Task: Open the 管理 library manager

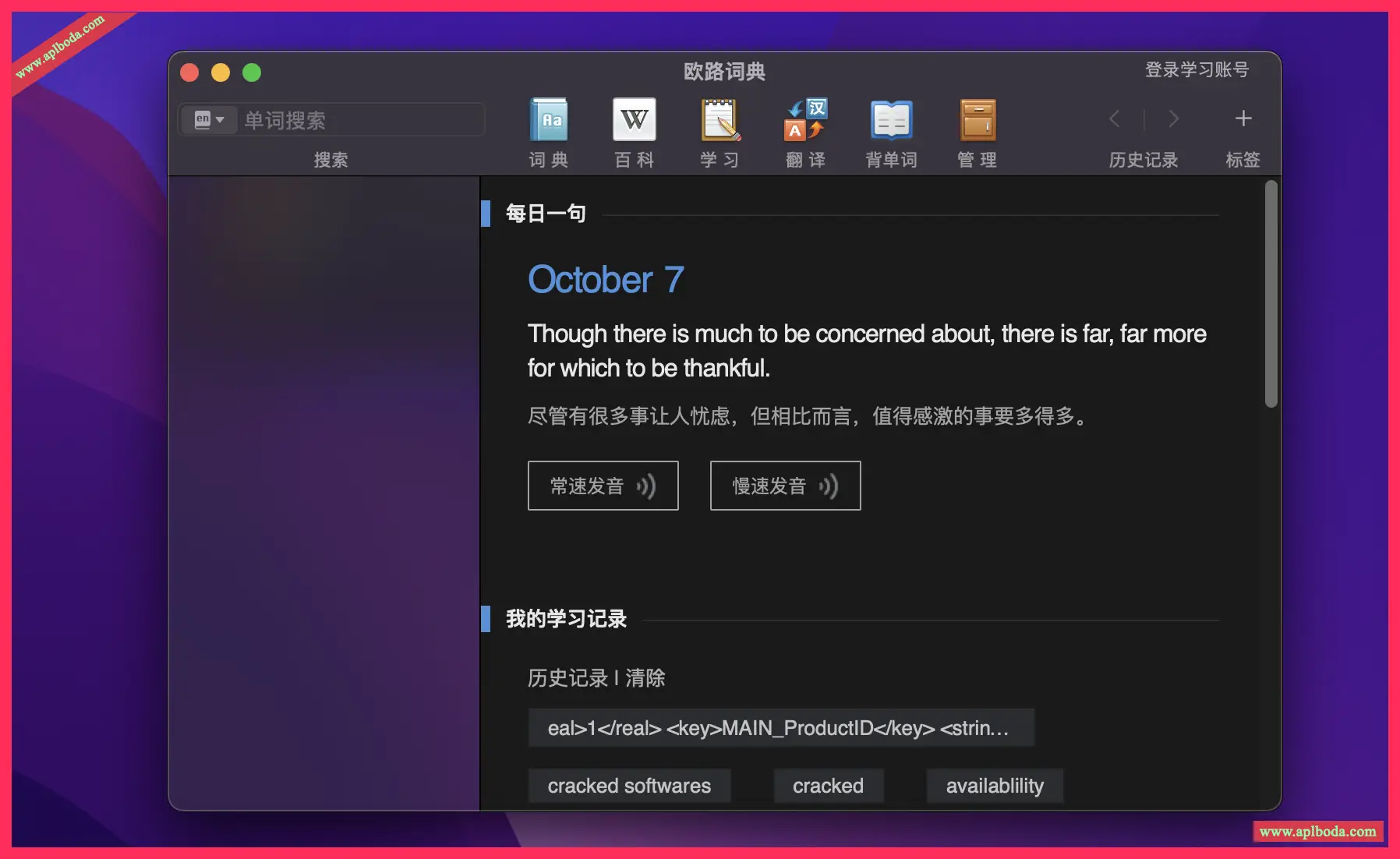Action: pos(977,131)
